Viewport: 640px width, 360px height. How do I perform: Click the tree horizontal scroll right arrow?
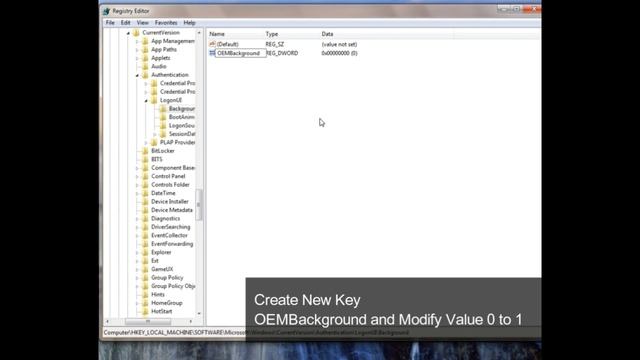[x=191, y=322]
